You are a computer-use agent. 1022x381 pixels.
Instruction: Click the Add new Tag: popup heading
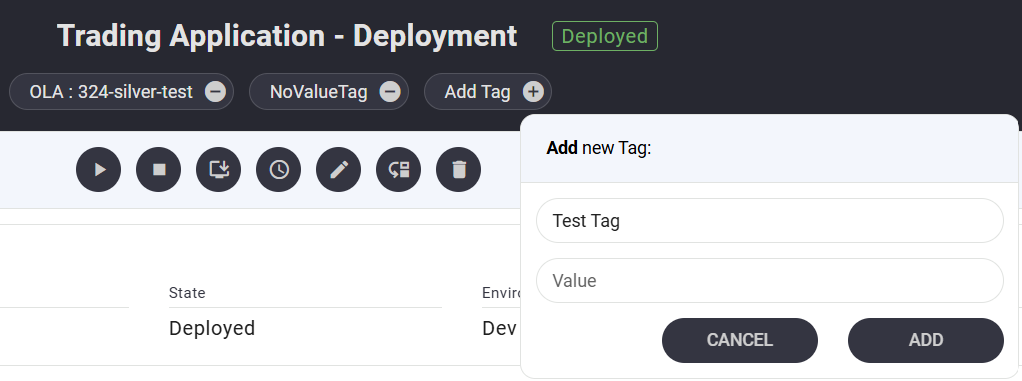(x=599, y=148)
